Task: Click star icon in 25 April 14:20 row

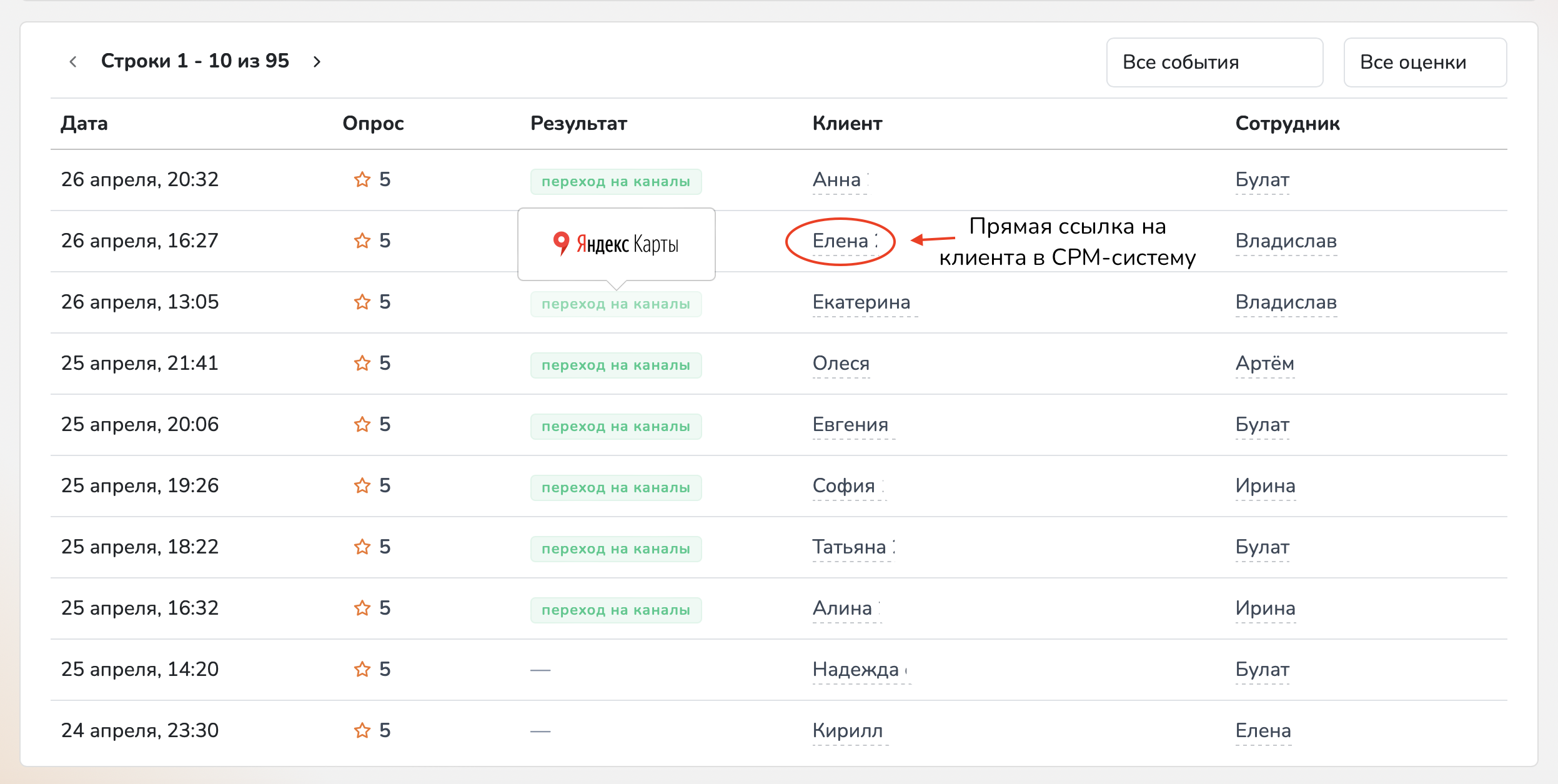Action: 362,669
